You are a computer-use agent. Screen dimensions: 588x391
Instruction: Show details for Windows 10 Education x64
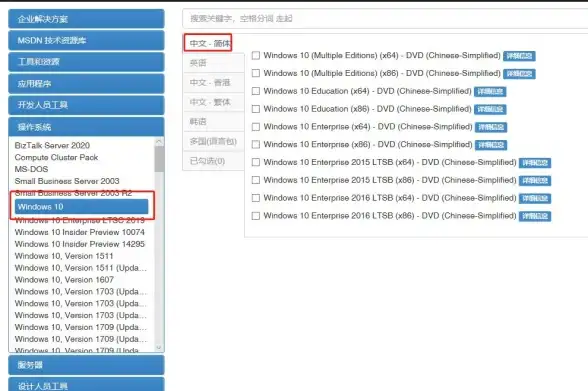coord(490,91)
